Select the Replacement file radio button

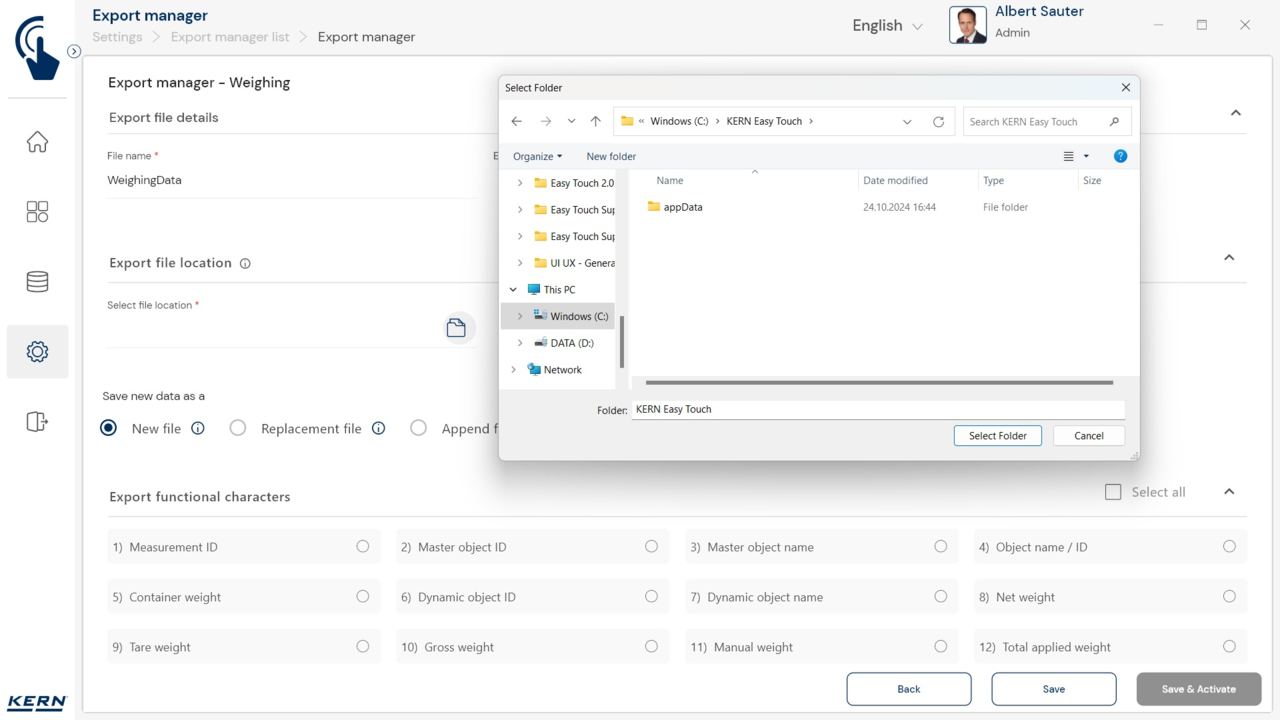[x=238, y=428]
